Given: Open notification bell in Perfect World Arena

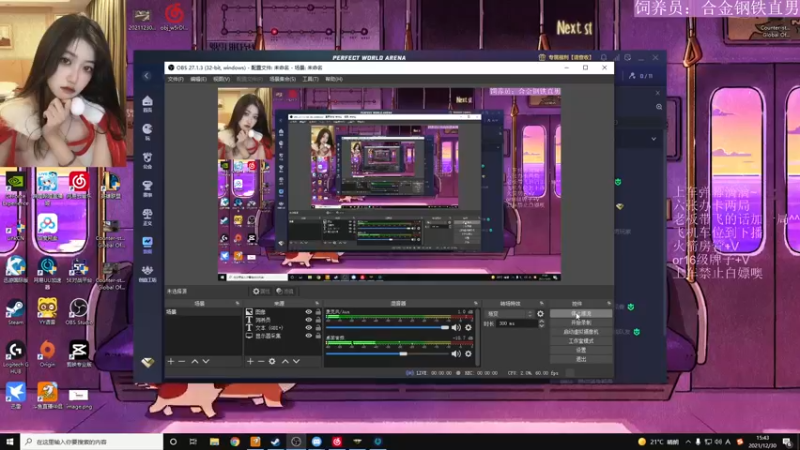Looking at the screenshot, I should tap(604, 58).
